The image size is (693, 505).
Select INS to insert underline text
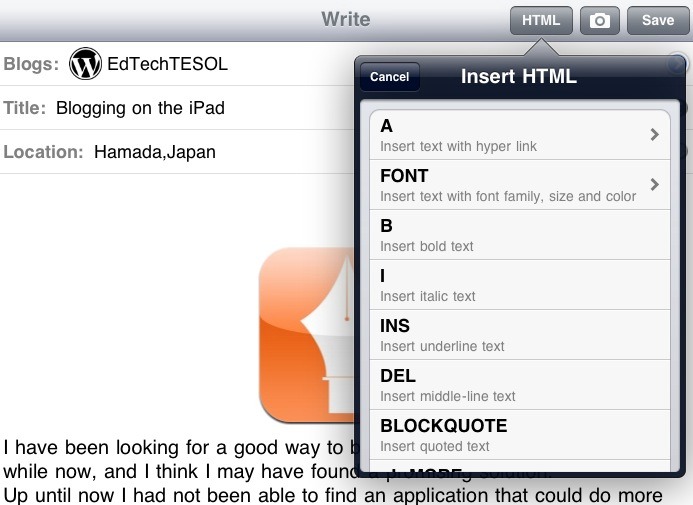click(520, 334)
